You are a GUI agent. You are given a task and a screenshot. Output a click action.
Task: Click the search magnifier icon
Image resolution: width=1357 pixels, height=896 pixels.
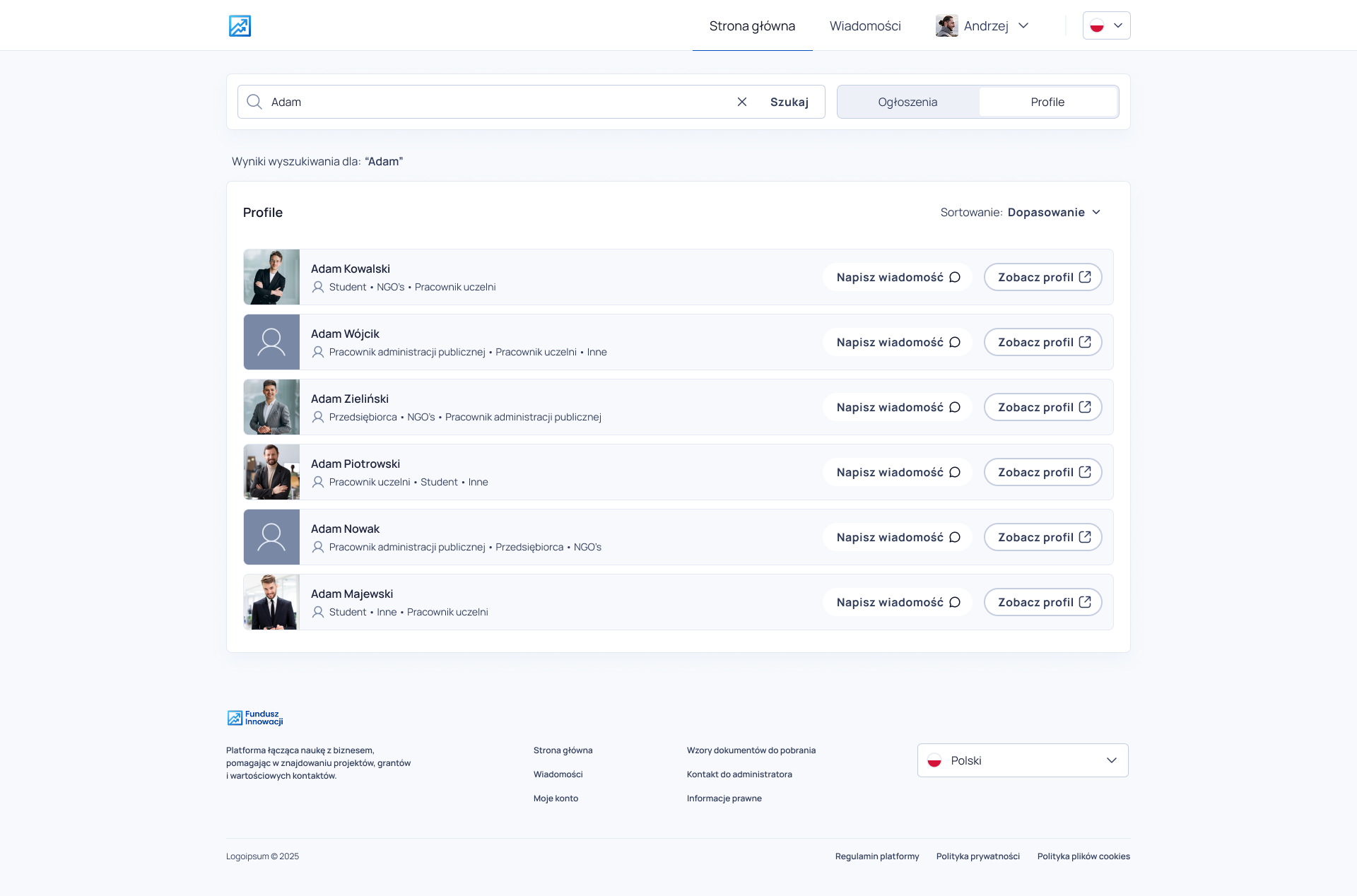[x=254, y=102]
